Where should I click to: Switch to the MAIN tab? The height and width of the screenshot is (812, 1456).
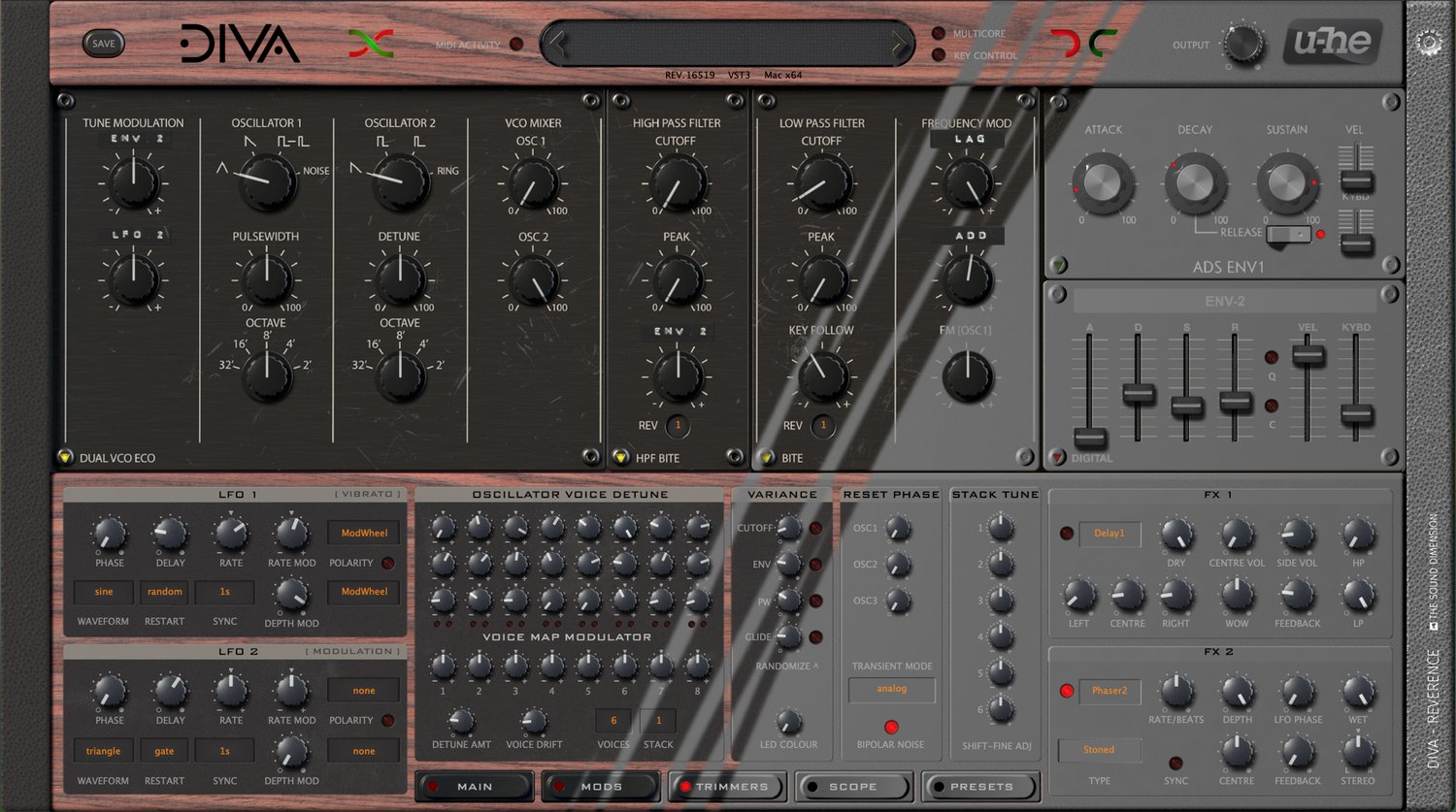(x=475, y=786)
